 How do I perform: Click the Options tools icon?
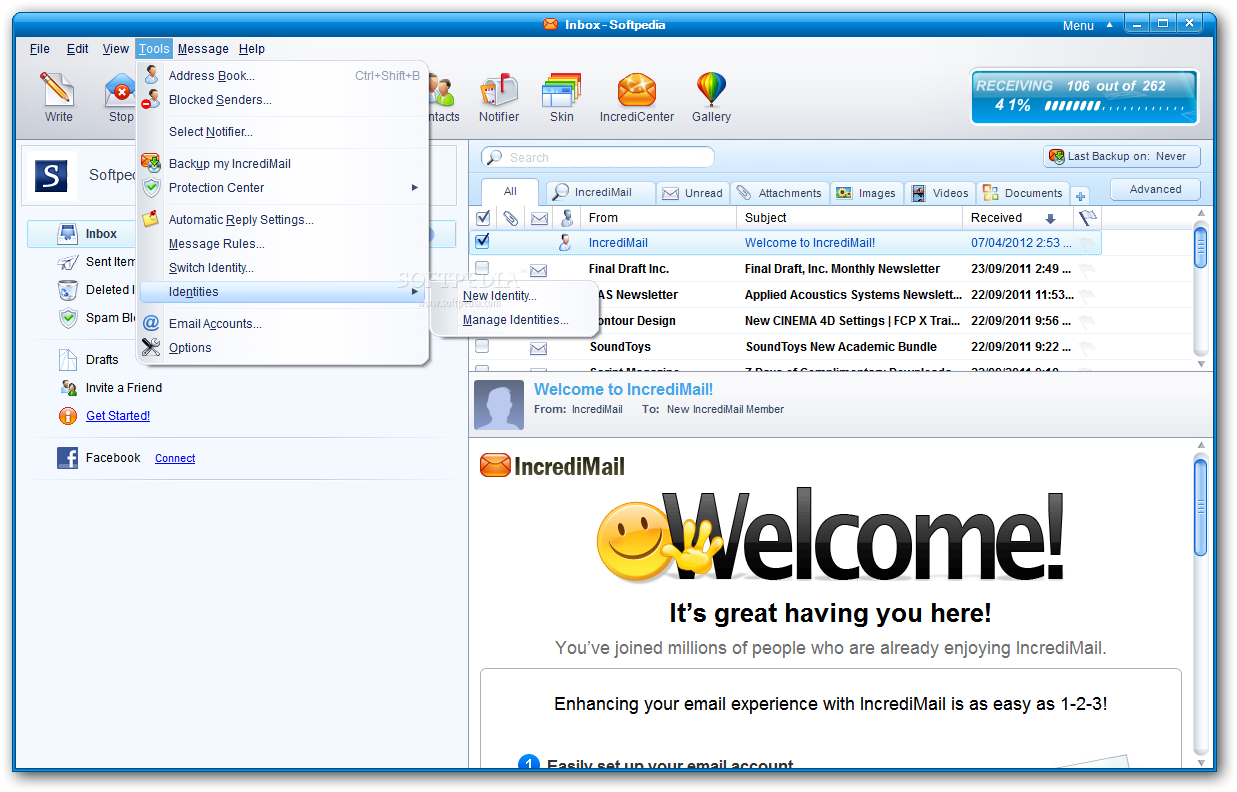coord(151,347)
